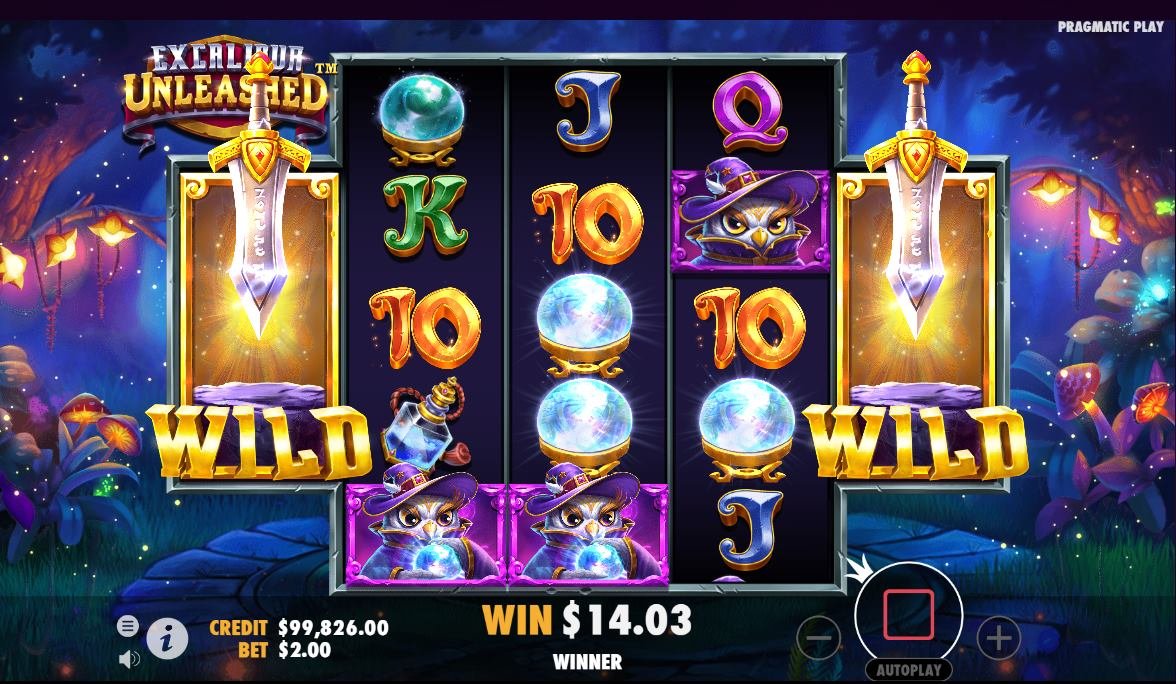This screenshot has width=1176, height=684.
Task: Click the bet amount $2.00
Action: point(304,650)
